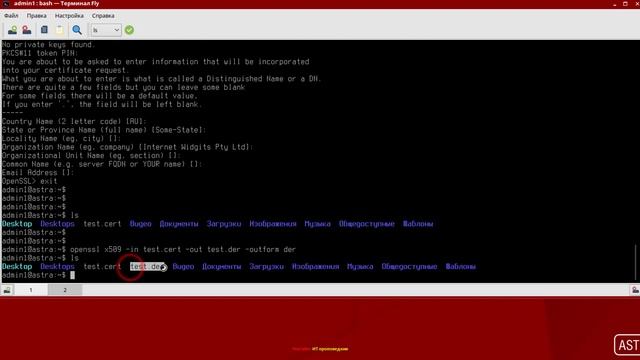Image resolution: width=640 pixels, height=360 pixels.
Task: Click 'No private keys found.' line
Action: click(48, 44)
